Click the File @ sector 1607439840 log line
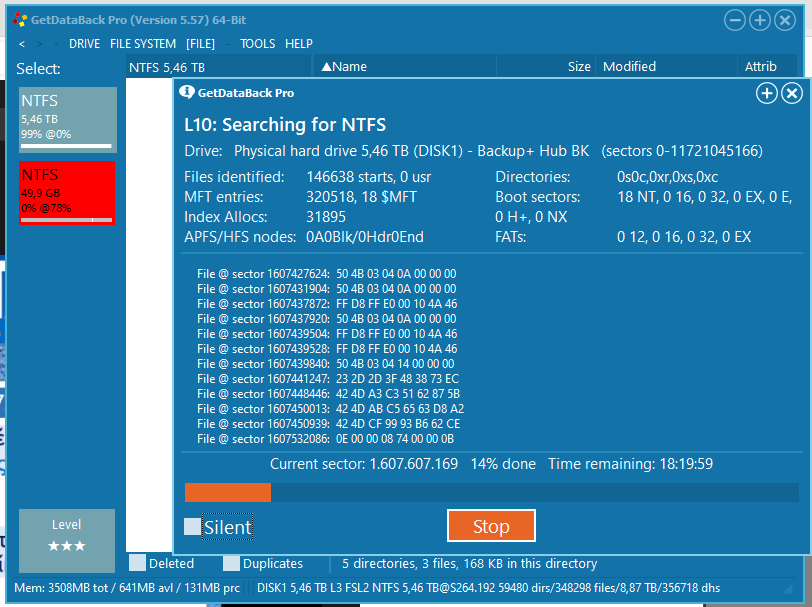This screenshot has width=812, height=607. (x=326, y=364)
